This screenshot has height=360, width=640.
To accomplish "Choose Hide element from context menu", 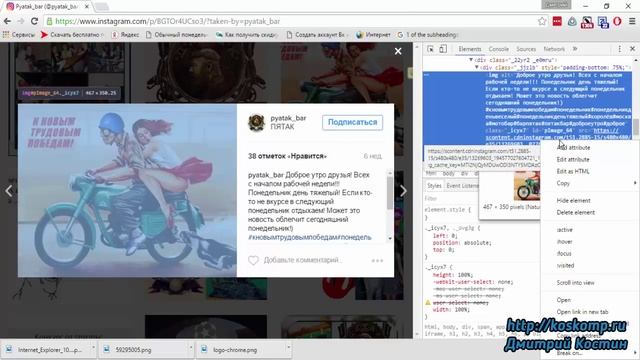I will [573, 200].
